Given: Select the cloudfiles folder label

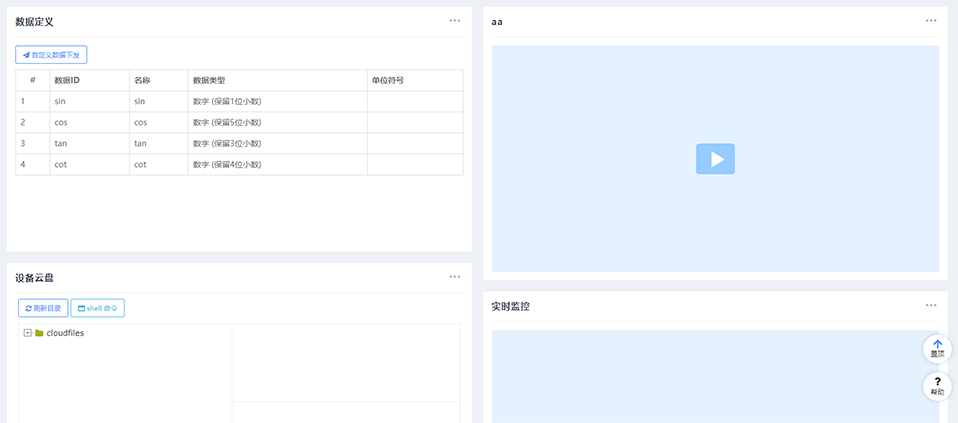Looking at the screenshot, I should (65, 333).
